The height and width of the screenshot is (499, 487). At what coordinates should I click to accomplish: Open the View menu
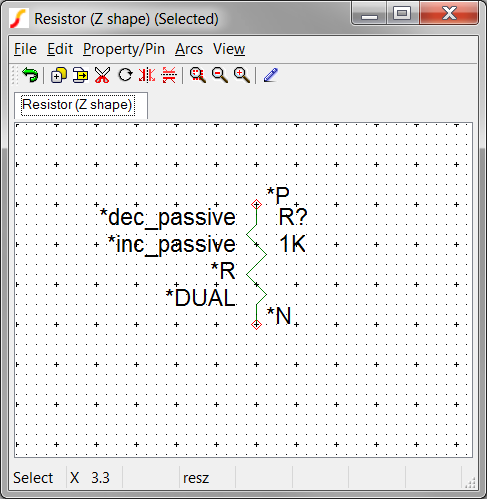229,49
